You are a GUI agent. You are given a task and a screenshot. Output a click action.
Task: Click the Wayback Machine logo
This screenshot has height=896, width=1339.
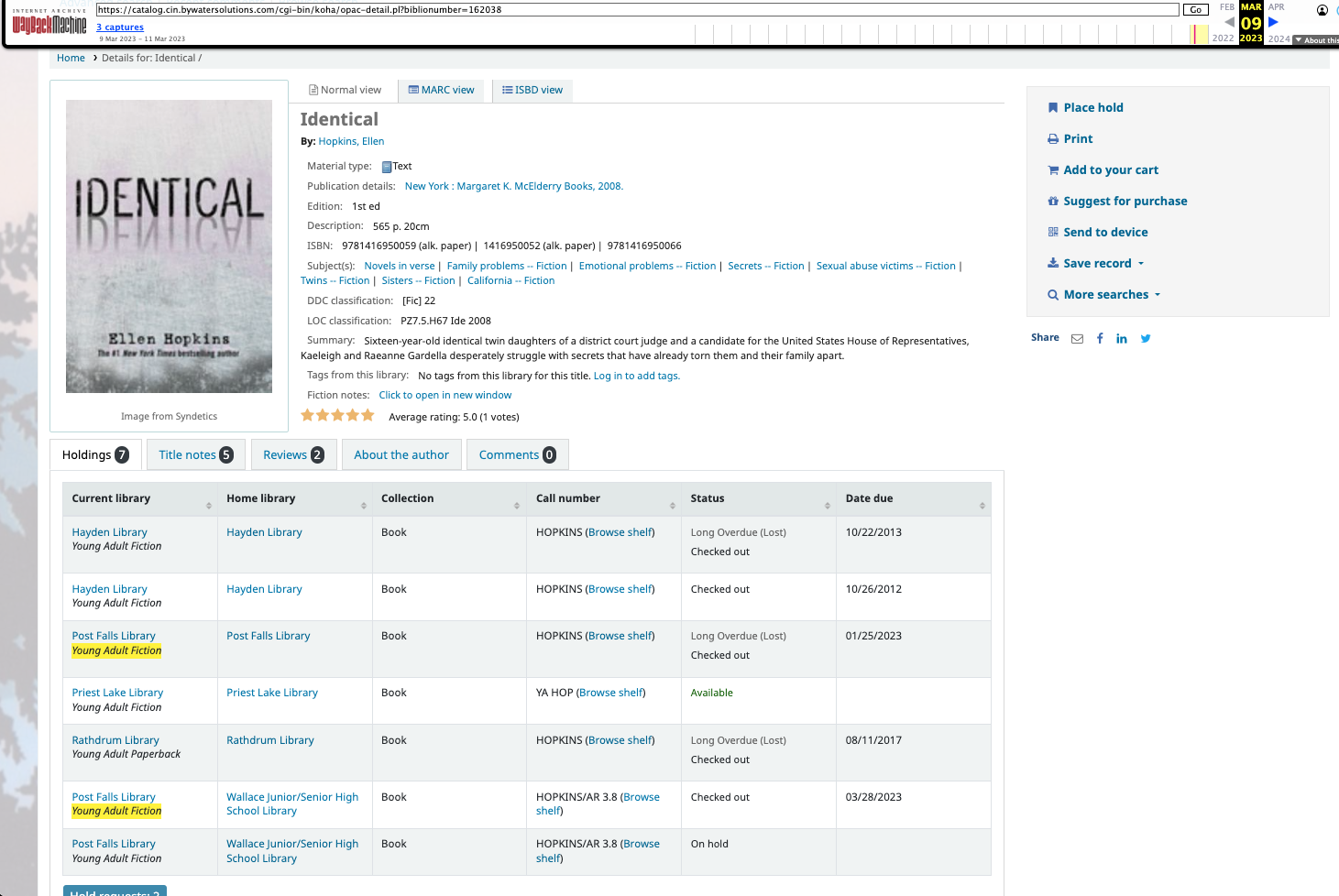pyautogui.click(x=49, y=22)
